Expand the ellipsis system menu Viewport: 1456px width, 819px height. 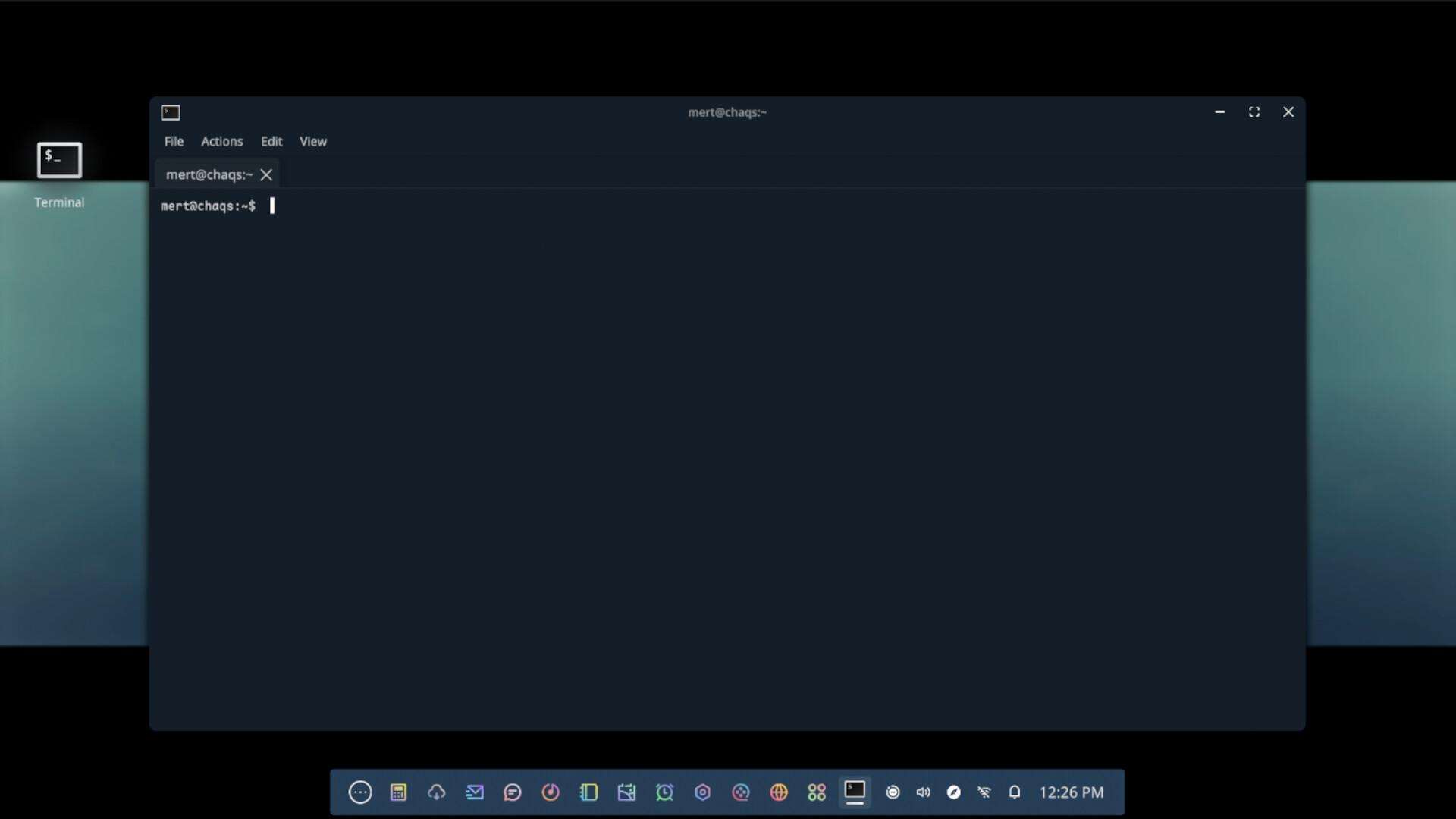[360, 792]
